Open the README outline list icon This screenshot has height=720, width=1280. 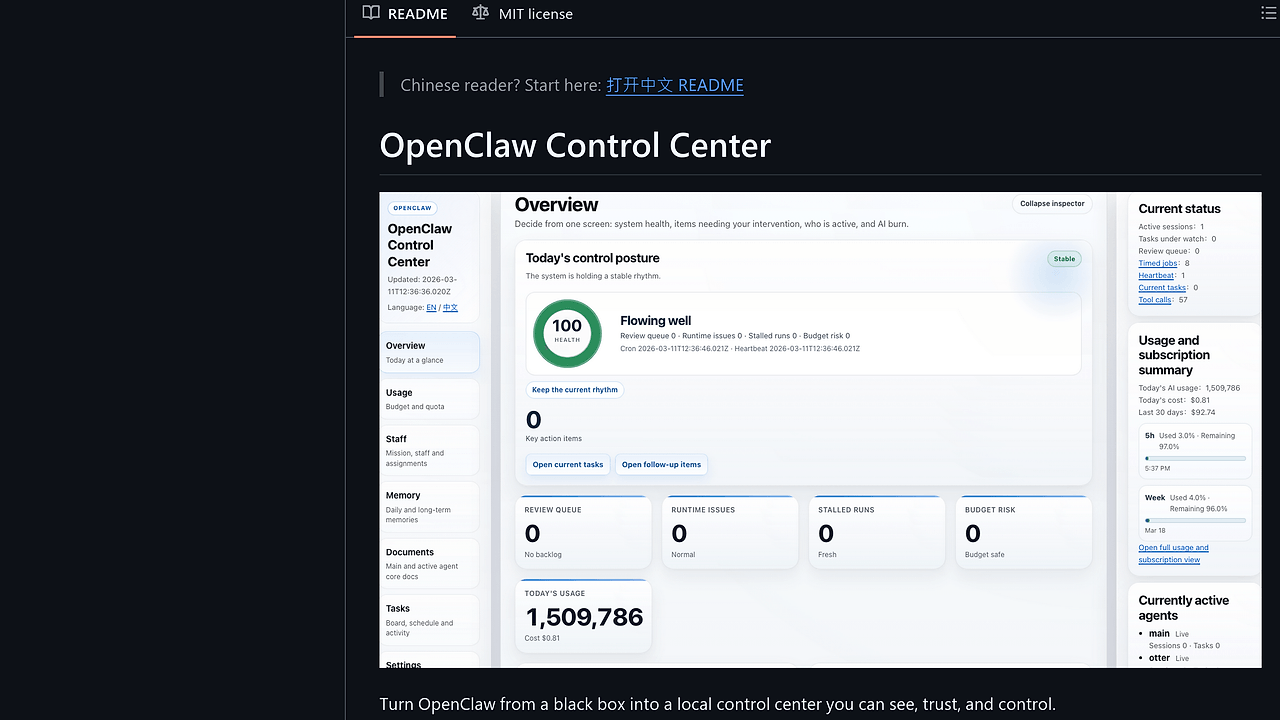tap(1268, 13)
